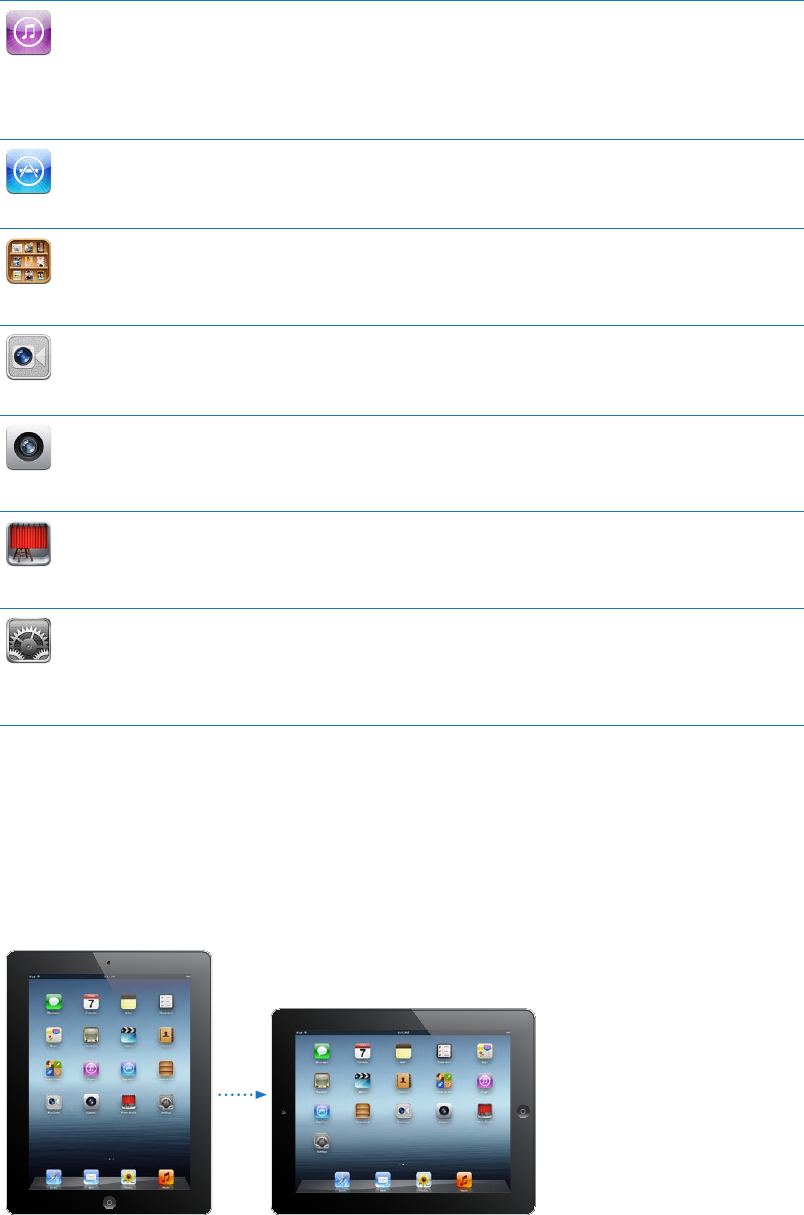Tap Mail in the landscape iPad dock

click(383, 1180)
